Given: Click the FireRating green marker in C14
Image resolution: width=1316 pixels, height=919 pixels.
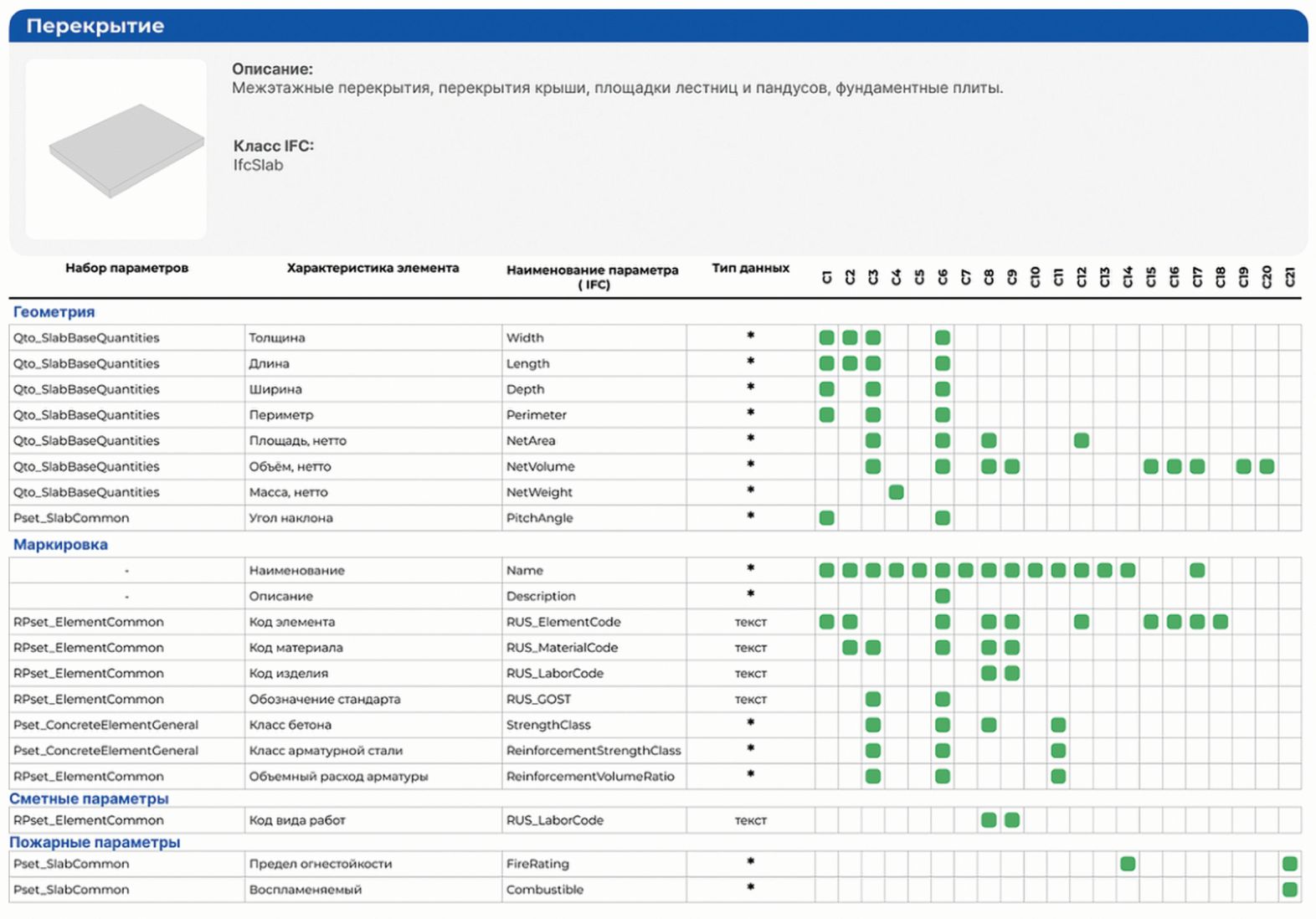Looking at the screenshot, I should click(1128, 864).
